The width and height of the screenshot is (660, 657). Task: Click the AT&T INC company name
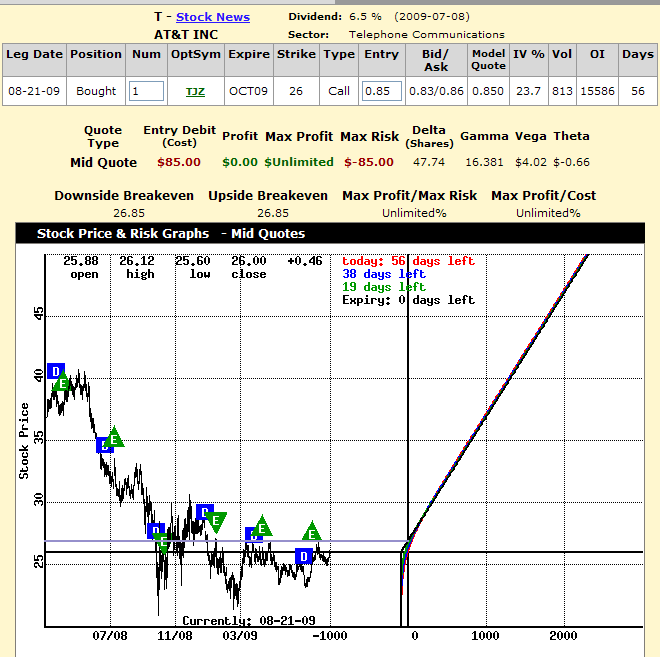click(186, 35)
